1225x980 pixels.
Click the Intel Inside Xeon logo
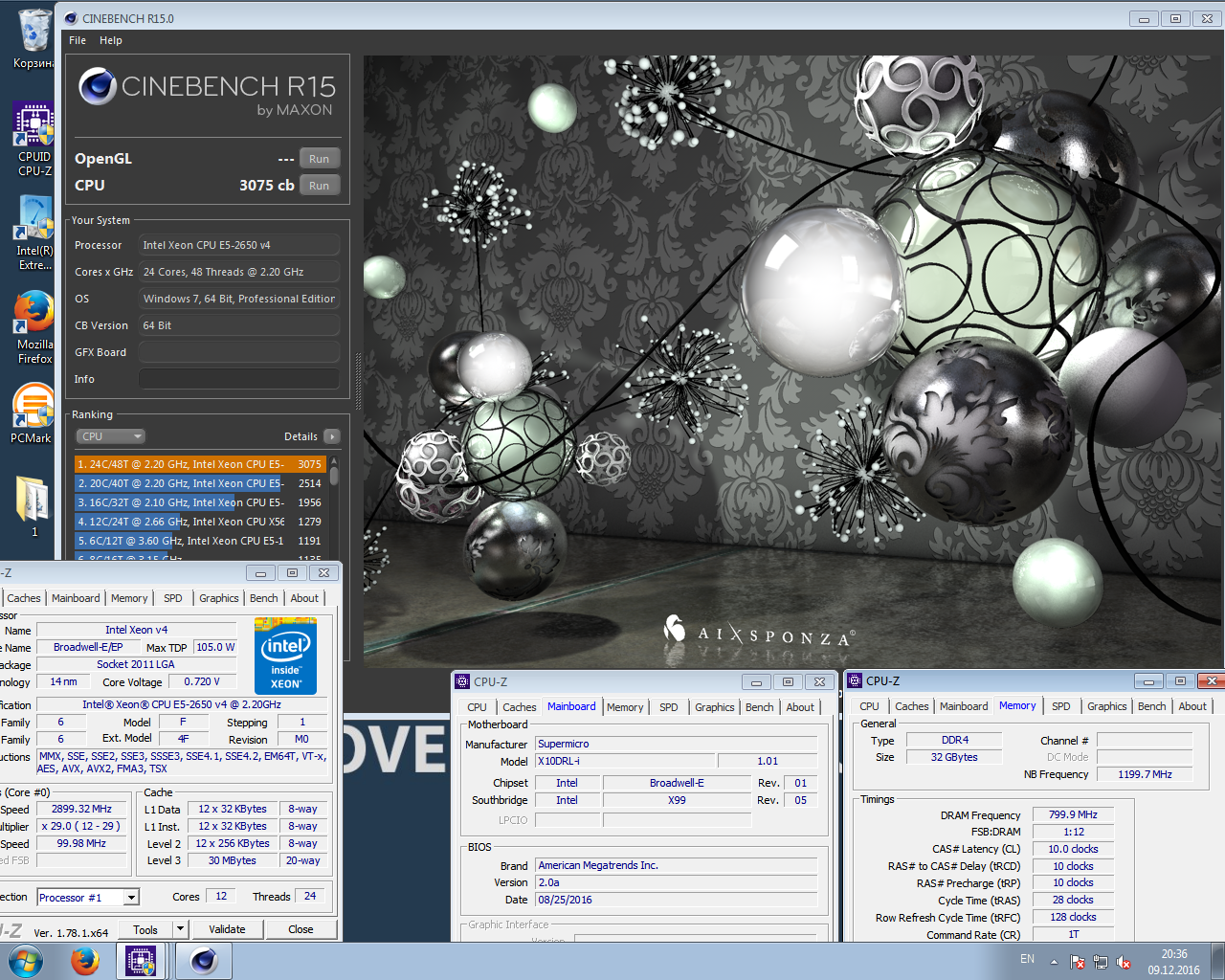click(285, 656)
